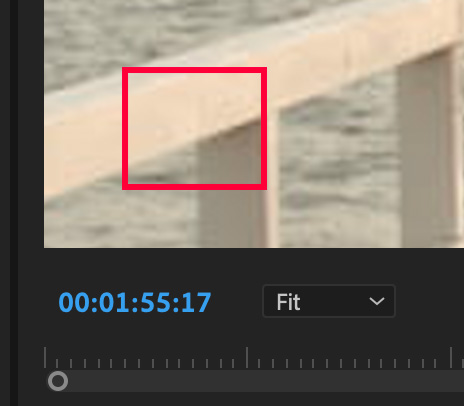
Task: Click the first tall time ruler tick
Action: pos(45,357)
